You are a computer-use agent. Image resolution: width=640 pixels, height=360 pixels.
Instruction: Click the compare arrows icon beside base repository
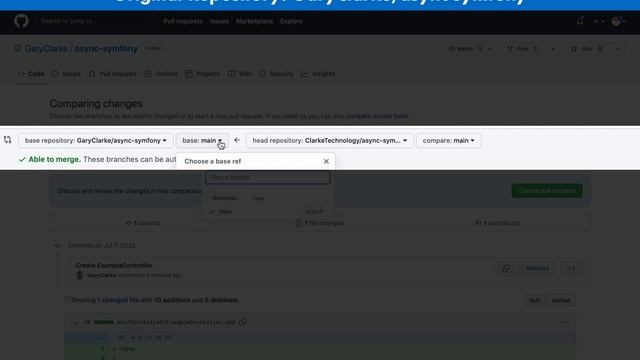tap(7, 140)
